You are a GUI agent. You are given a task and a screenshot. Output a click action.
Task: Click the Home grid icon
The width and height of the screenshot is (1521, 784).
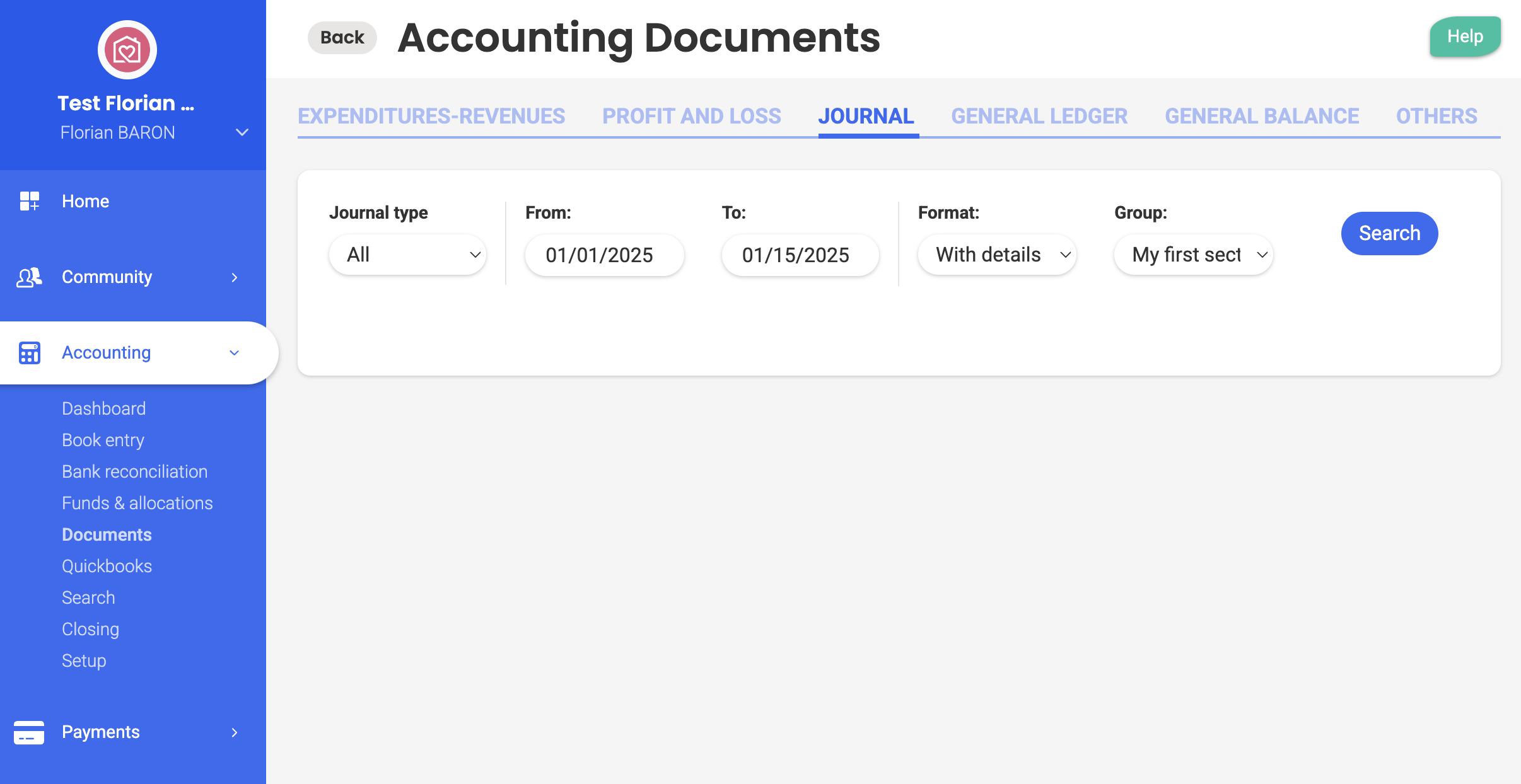point(29,201)
